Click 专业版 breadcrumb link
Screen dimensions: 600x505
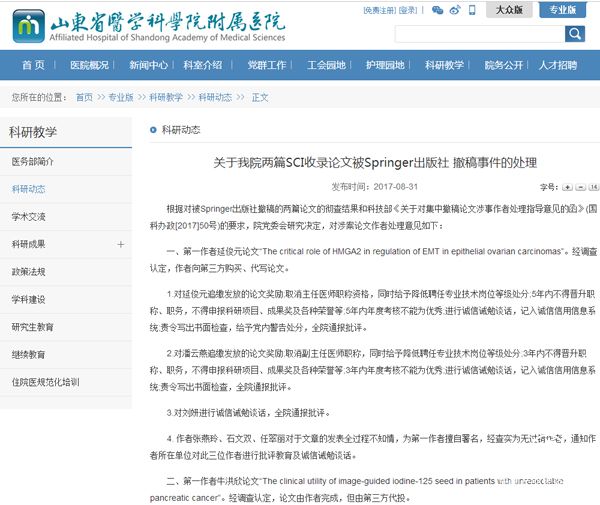click(x=121, y=98)
